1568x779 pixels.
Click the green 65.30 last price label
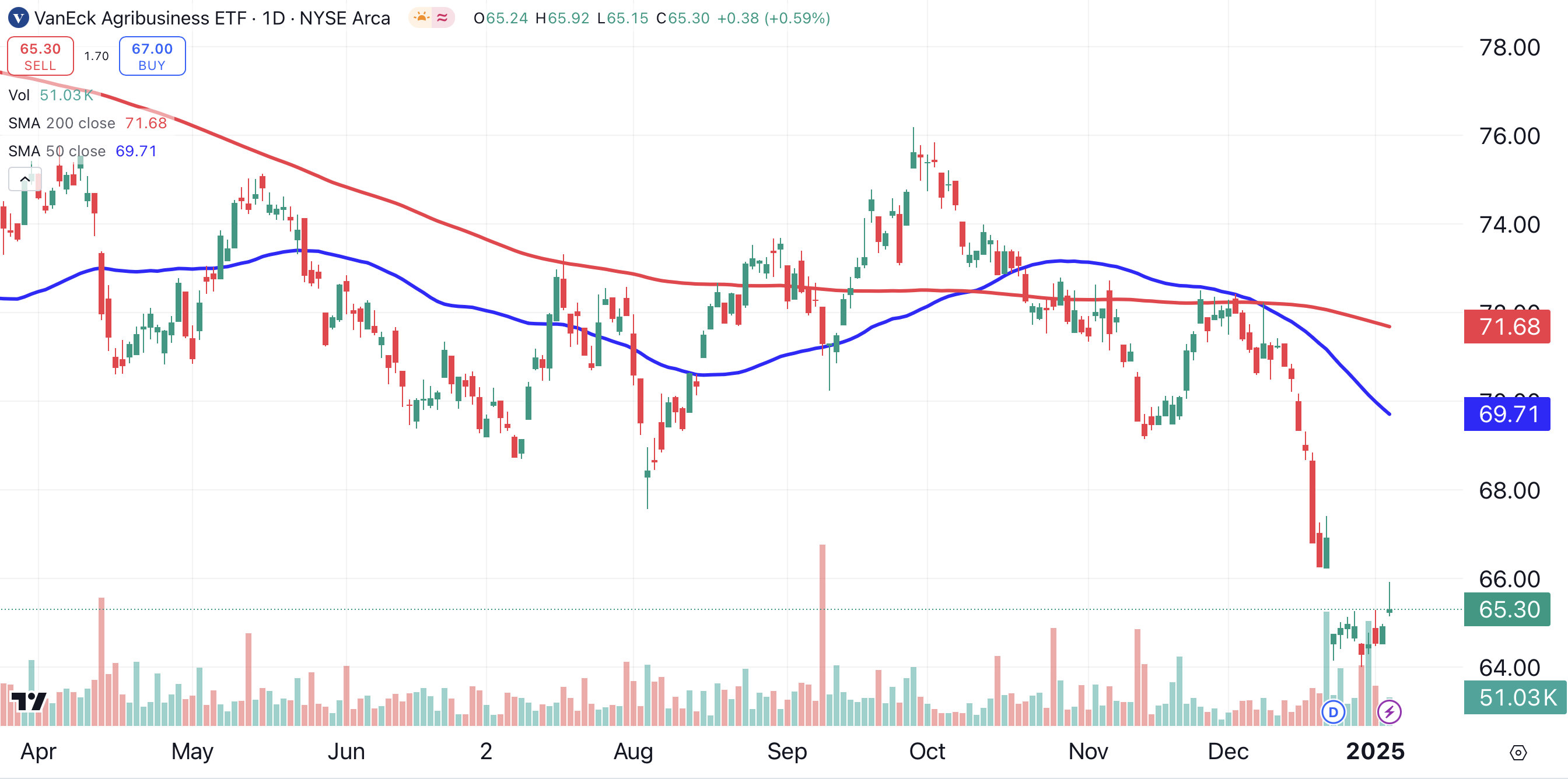(1507, 609)
